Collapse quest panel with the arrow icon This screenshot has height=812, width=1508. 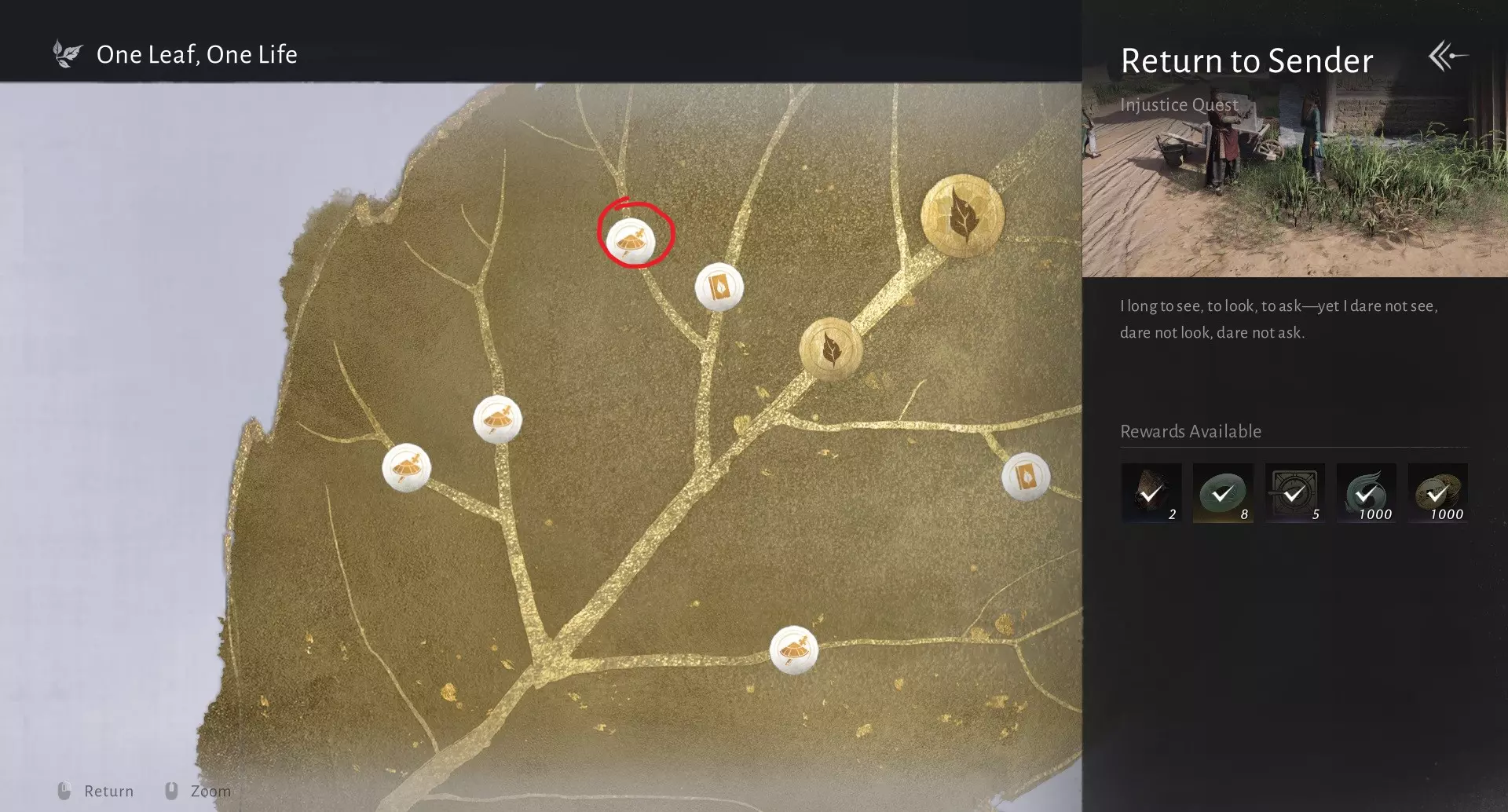tap(1448, 56)
